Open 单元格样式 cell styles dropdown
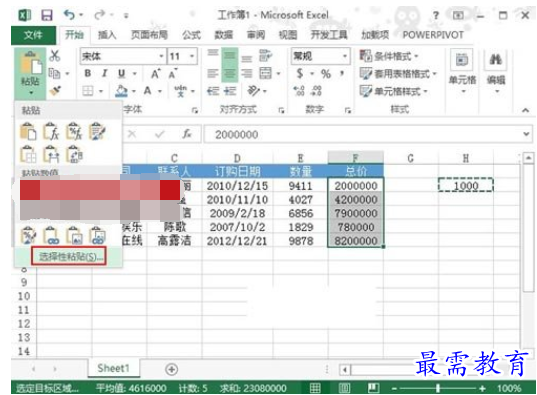537x395 pixels. click(x=394, y=91)
